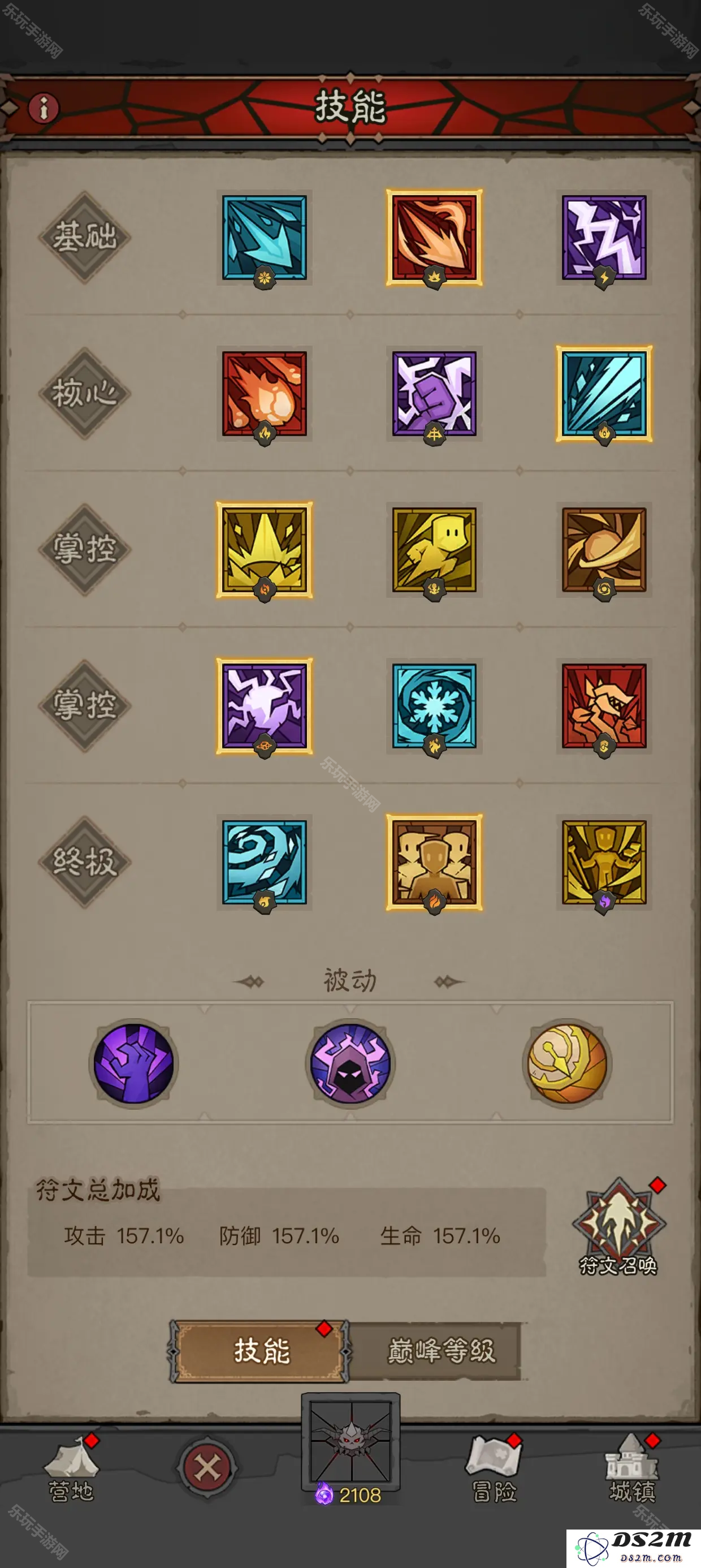Open the hooded figure passive skill
701x1568 pixels.
click(x=350, y=1063)
